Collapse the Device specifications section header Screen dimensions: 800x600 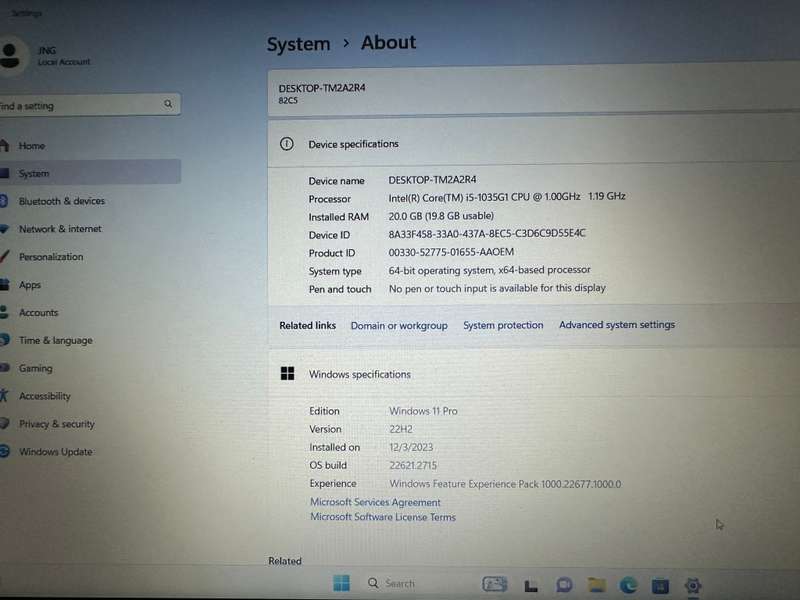(534, 142)
